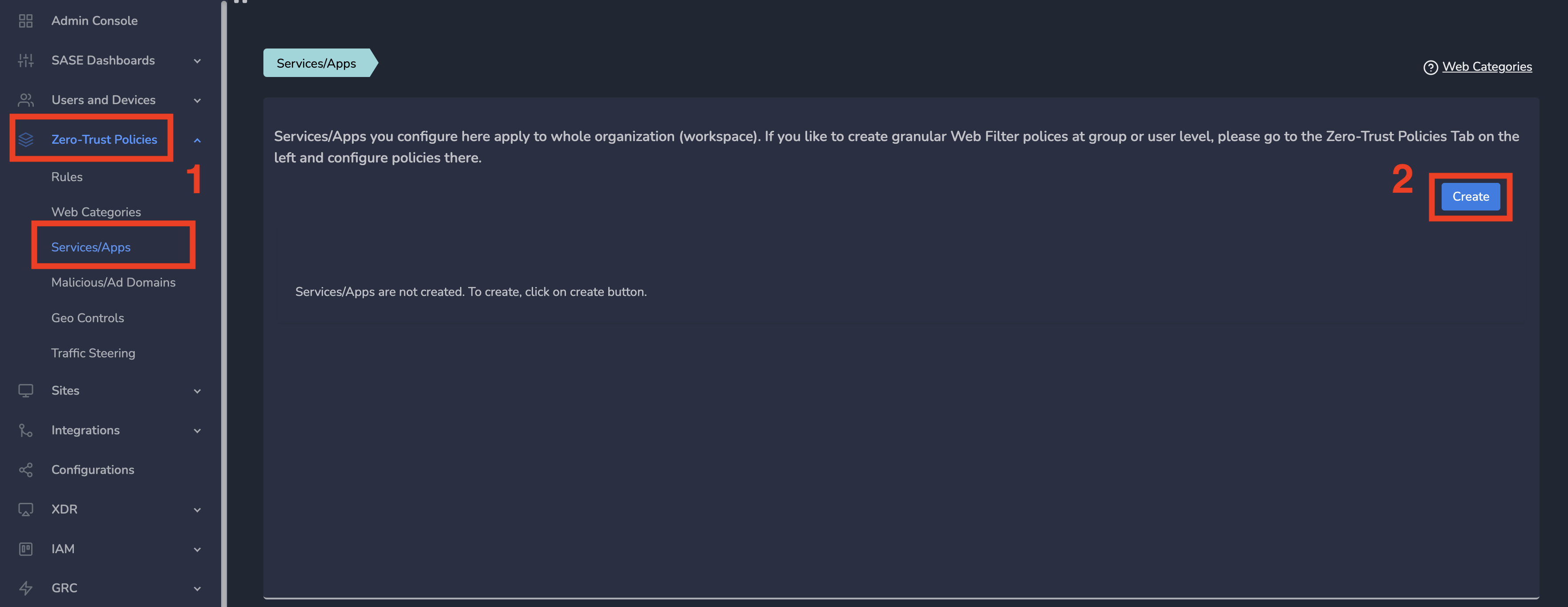Image resolution: width=1568 pixels, height=607 pixels.
Task: Click the GRC lightning bolt icon
Action: [25, 588]
